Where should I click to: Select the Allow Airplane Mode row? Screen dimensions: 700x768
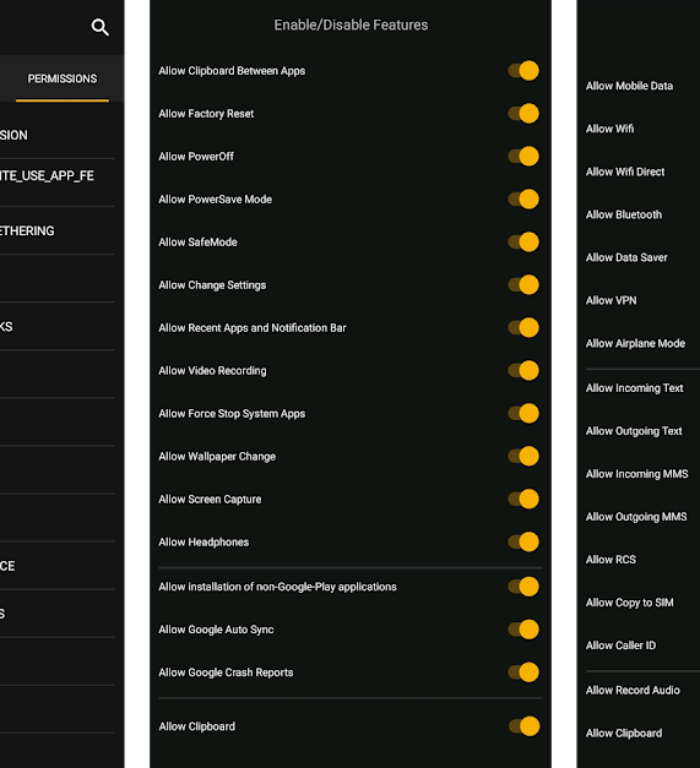click(x=635, y=343)
